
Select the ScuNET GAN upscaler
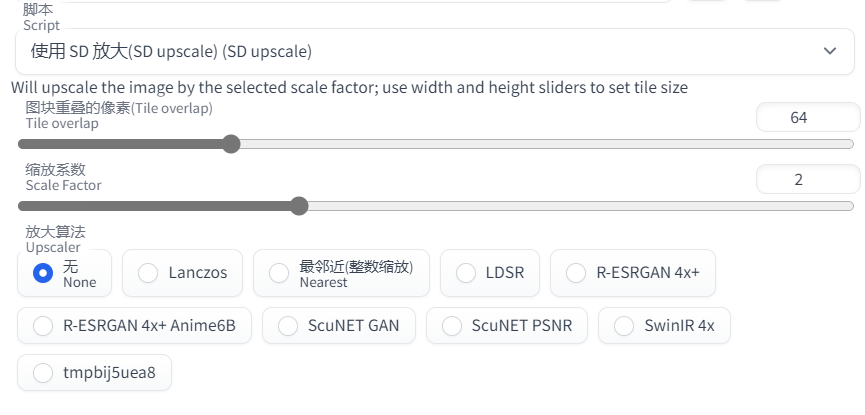coord(288,326)
